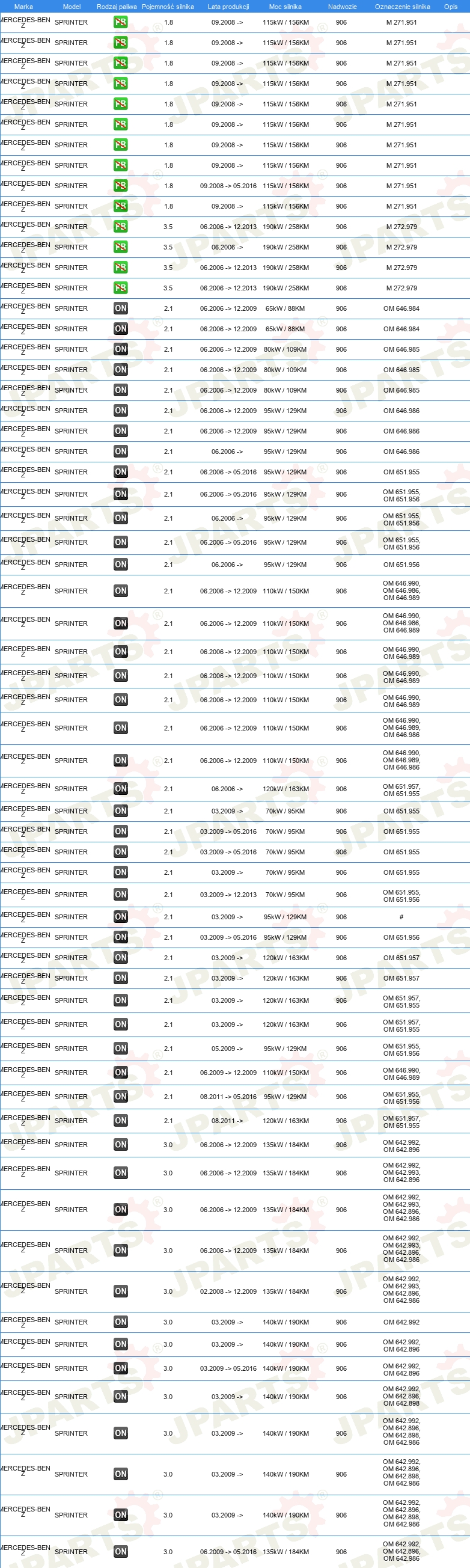Click MERCEDES-BENZ brand in the 08.2011 -> row
The image size is (470, 1568).
click(25, 1121)
